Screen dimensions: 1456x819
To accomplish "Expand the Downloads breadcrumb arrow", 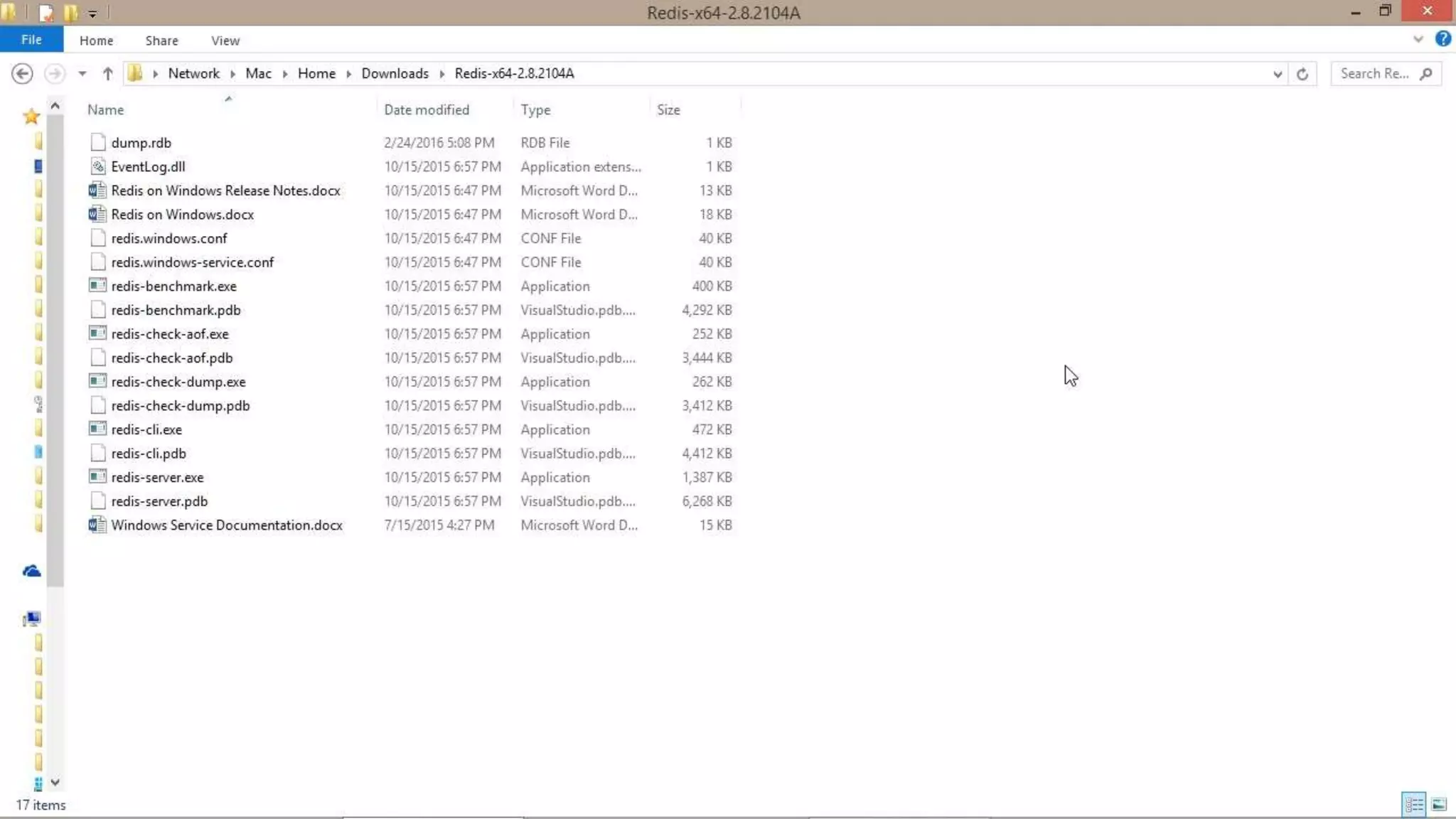I will point(441,74).
